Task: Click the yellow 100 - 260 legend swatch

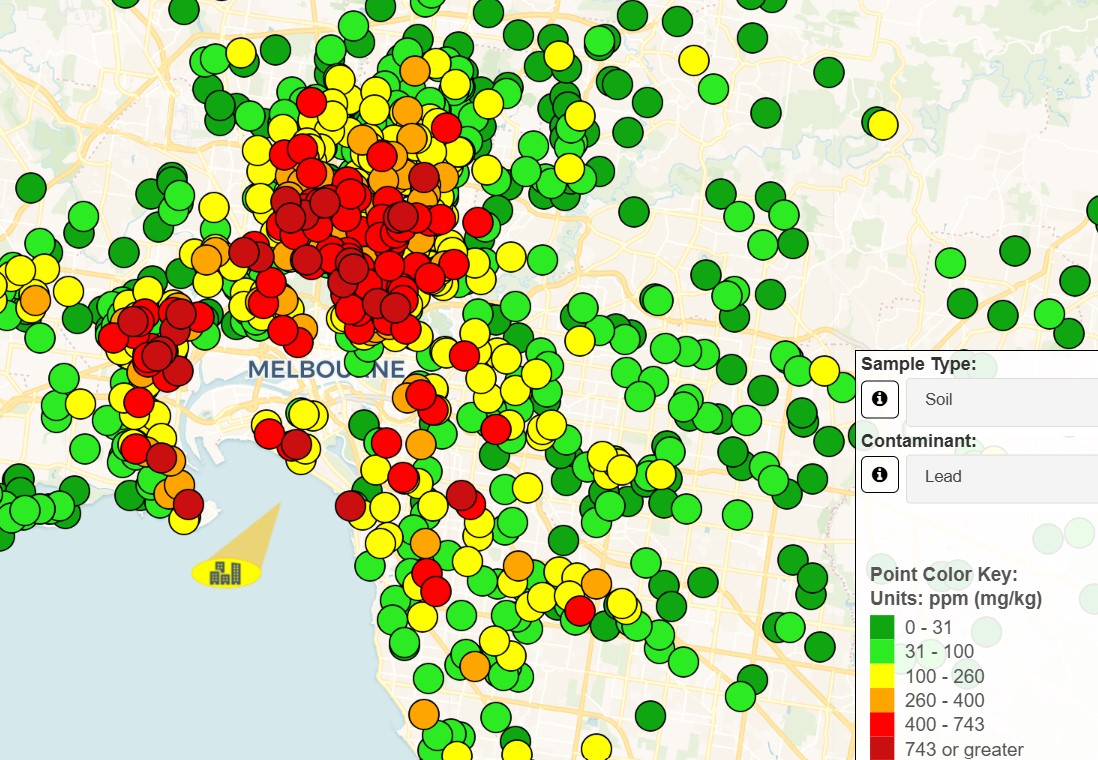Action: point(882,676)
